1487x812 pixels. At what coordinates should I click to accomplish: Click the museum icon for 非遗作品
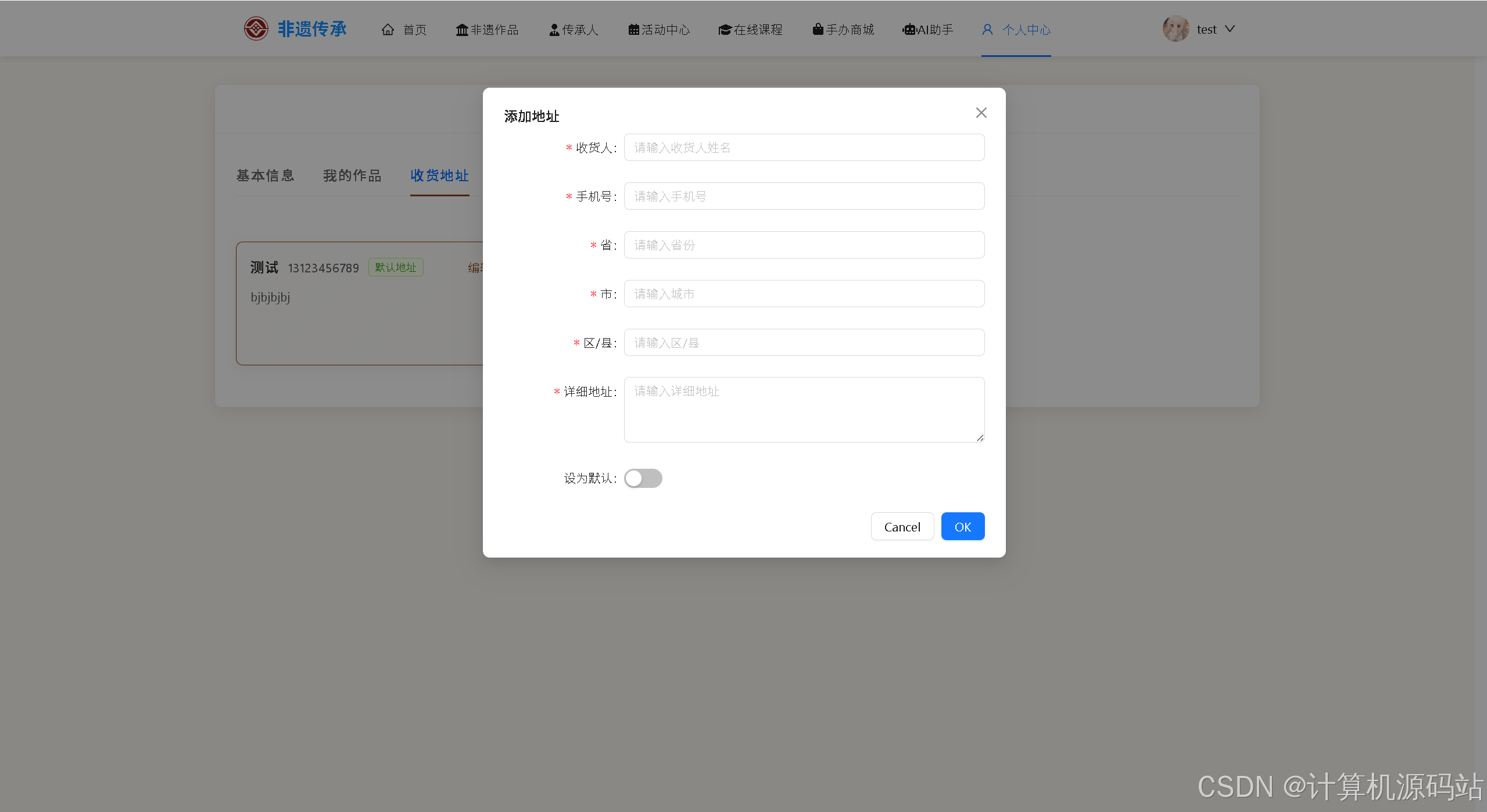(462, 30)
